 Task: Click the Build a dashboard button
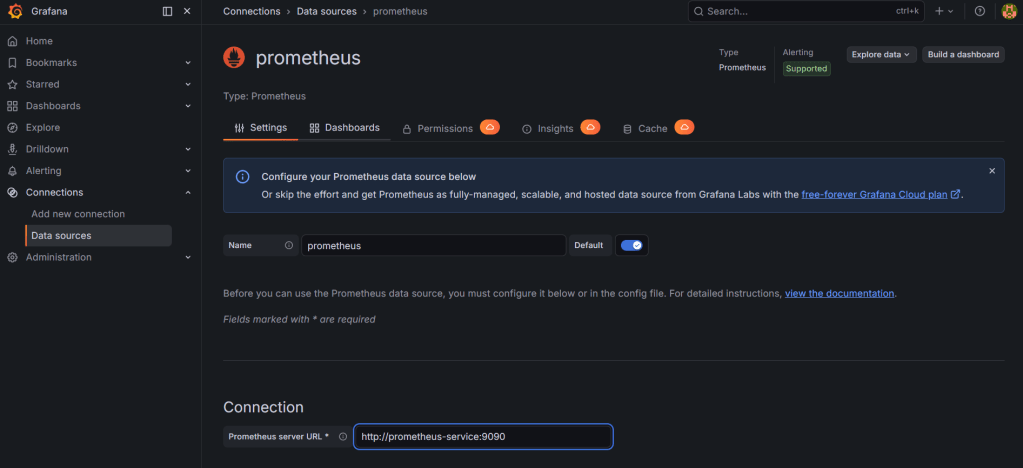click(x=963, y=55)
